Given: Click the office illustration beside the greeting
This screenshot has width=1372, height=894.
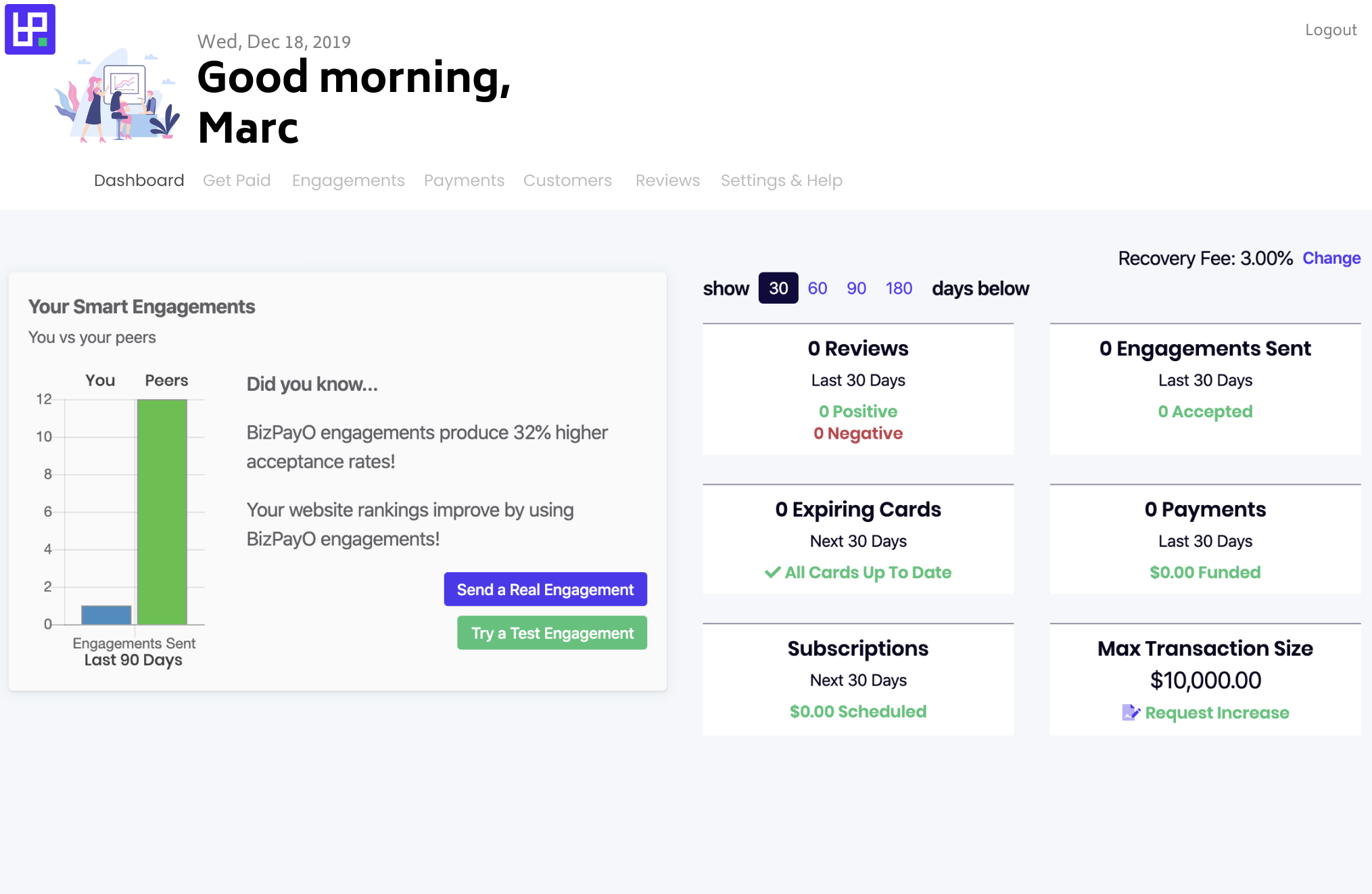Looking at the screenshot, I should pyautogui.click(x=118, y=97).
